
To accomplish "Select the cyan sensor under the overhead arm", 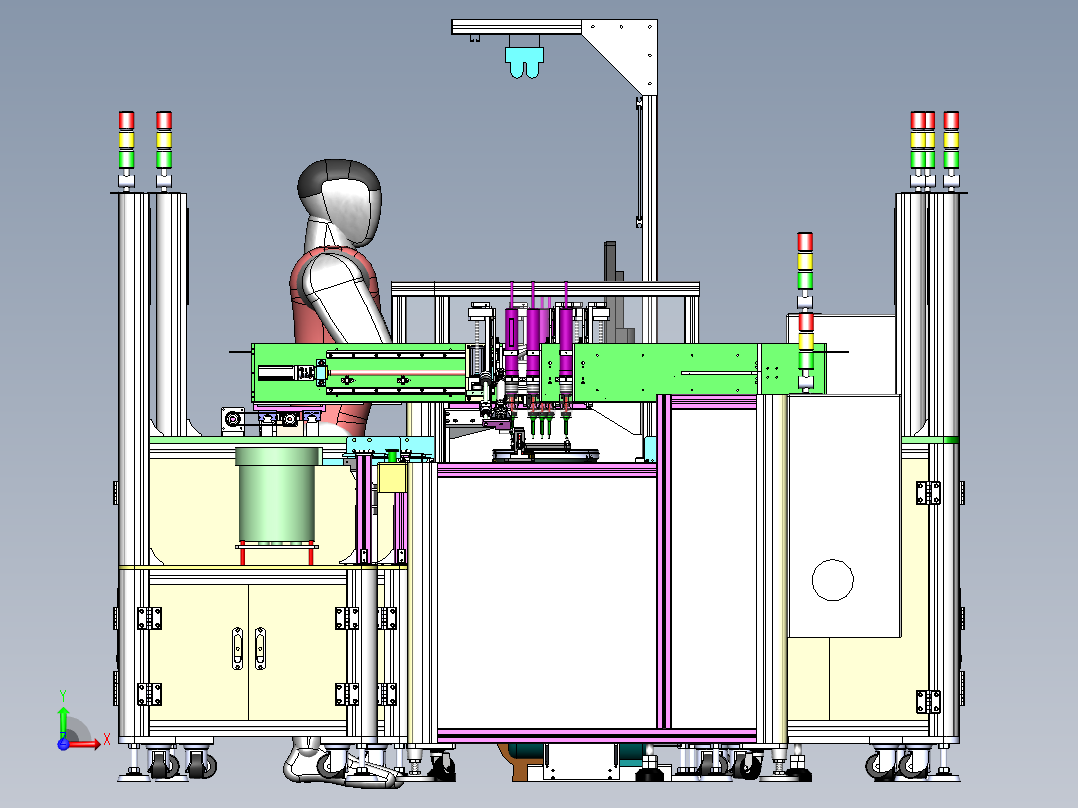I will (525, 61).
